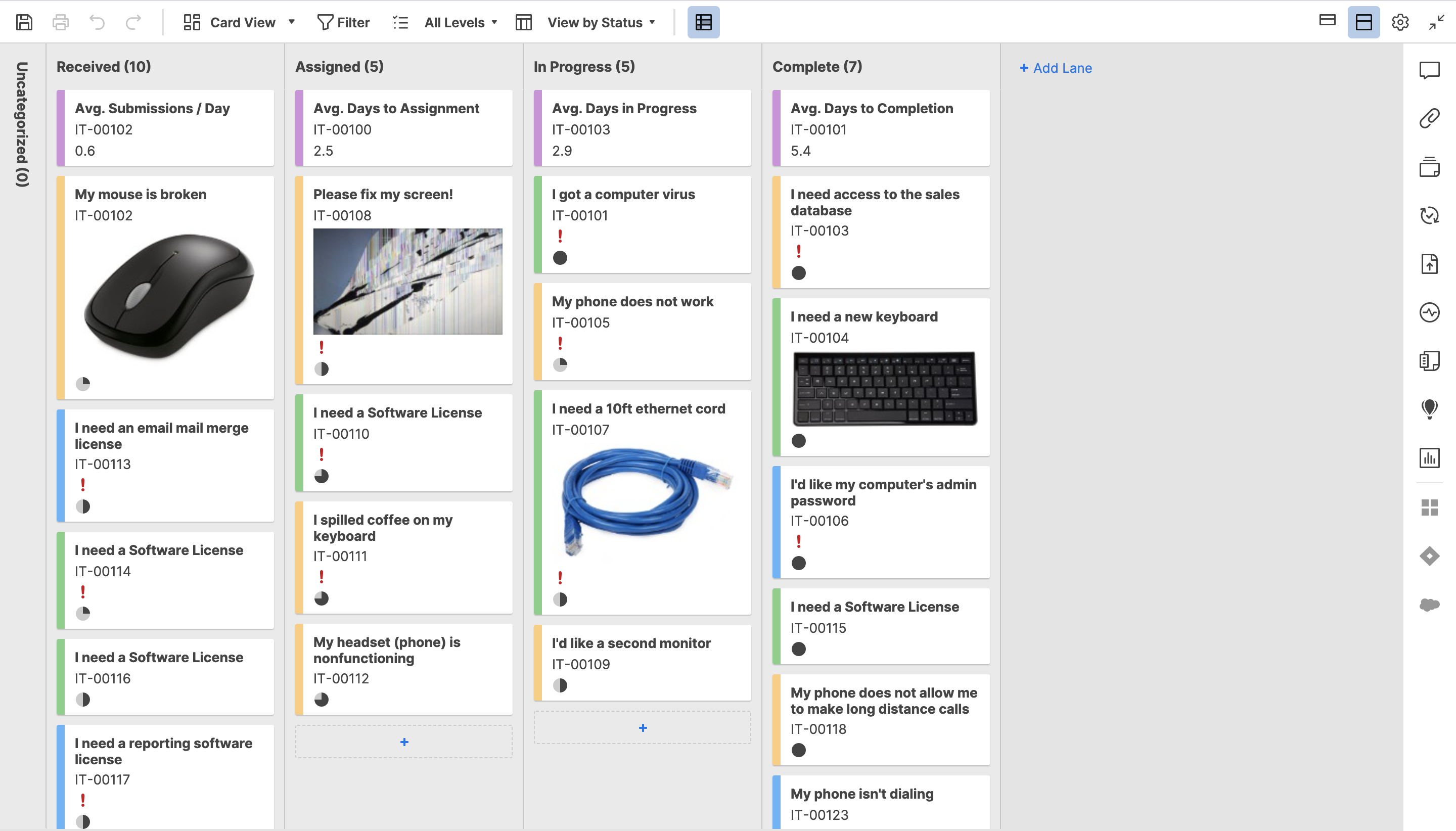Open the All Levels dropdown
This screenshot has height=831, width=1456.
461,22
